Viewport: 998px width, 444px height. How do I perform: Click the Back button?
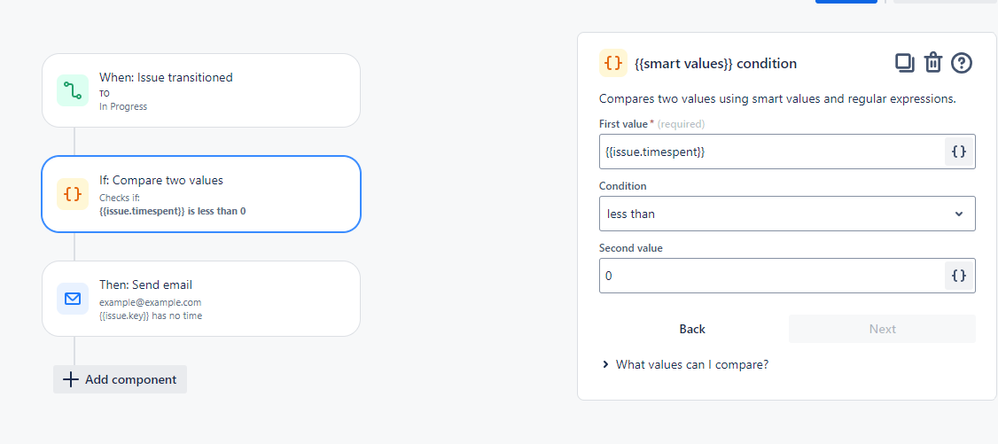click(692, 329)
